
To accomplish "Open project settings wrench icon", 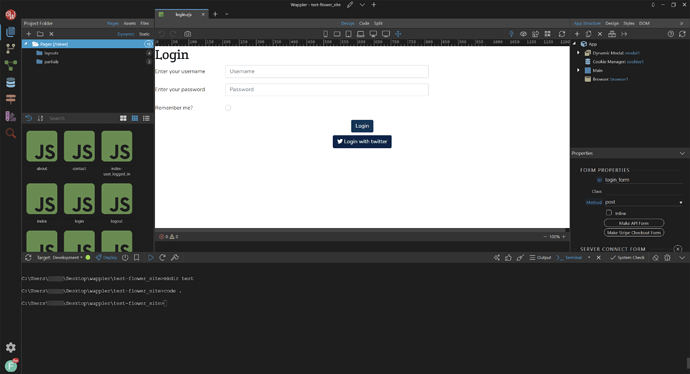I will (x=175, y=257).
